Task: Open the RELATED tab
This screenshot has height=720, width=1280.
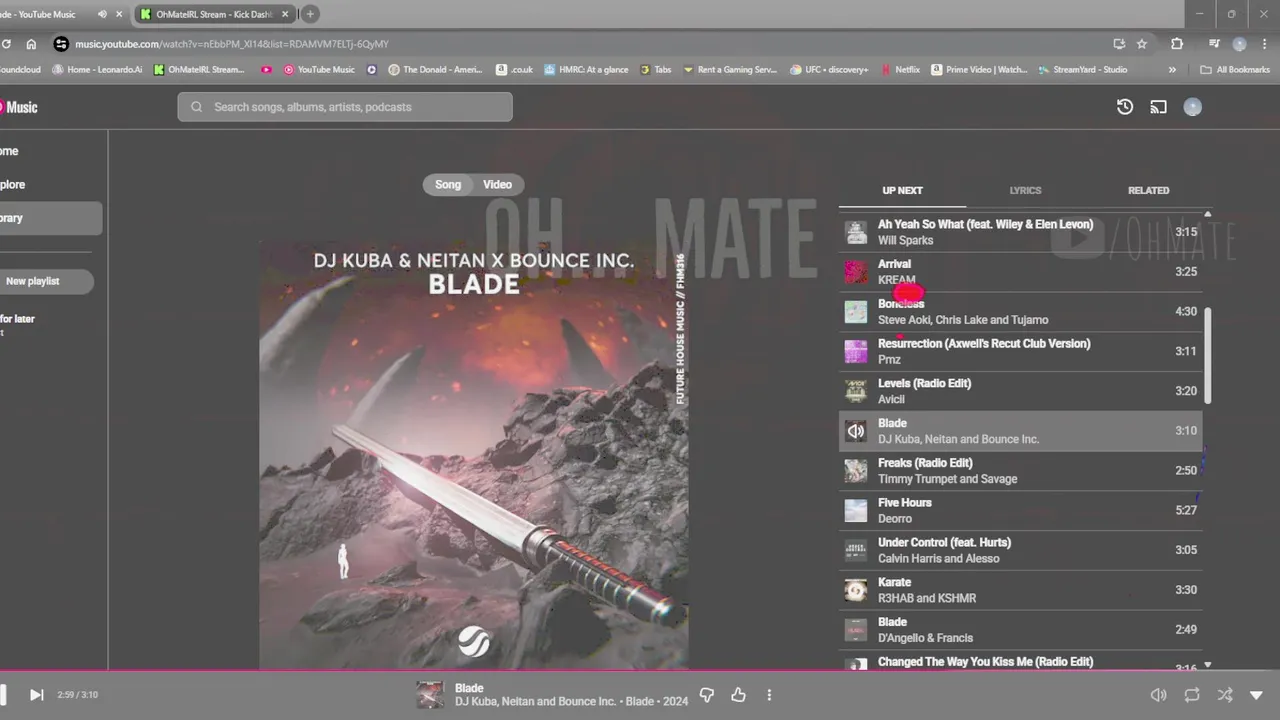Action: click(x=1148, y=190)
